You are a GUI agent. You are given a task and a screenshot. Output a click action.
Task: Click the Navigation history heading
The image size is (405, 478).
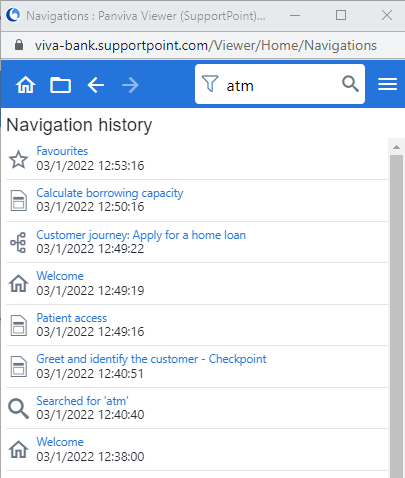(79, 125)
